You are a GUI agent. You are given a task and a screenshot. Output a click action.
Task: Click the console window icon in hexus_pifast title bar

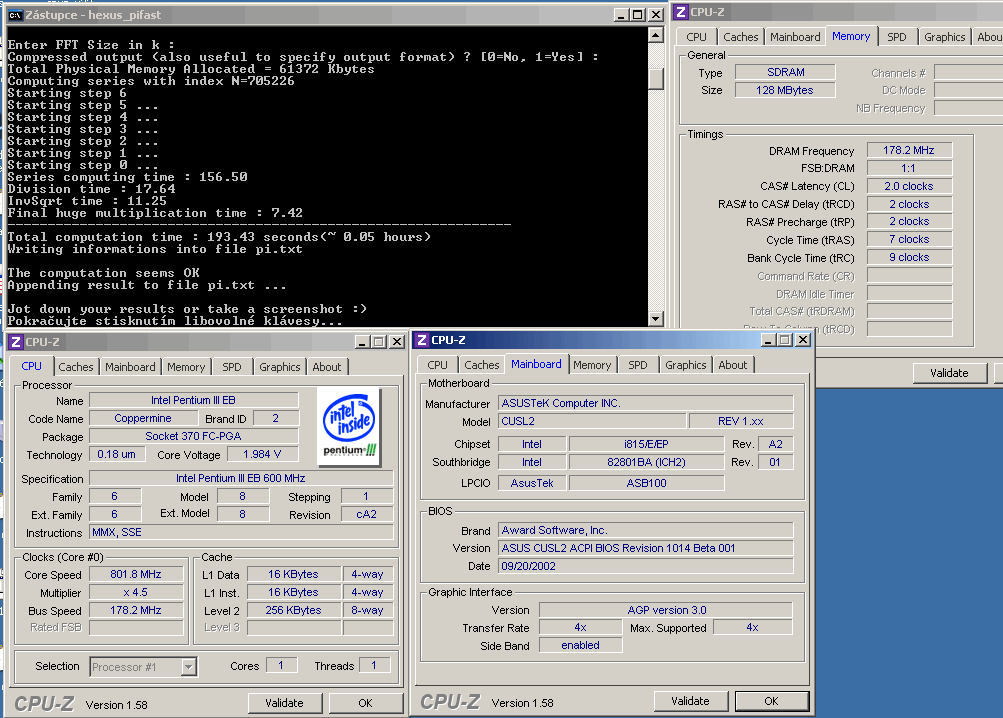[x=15, y=15]
